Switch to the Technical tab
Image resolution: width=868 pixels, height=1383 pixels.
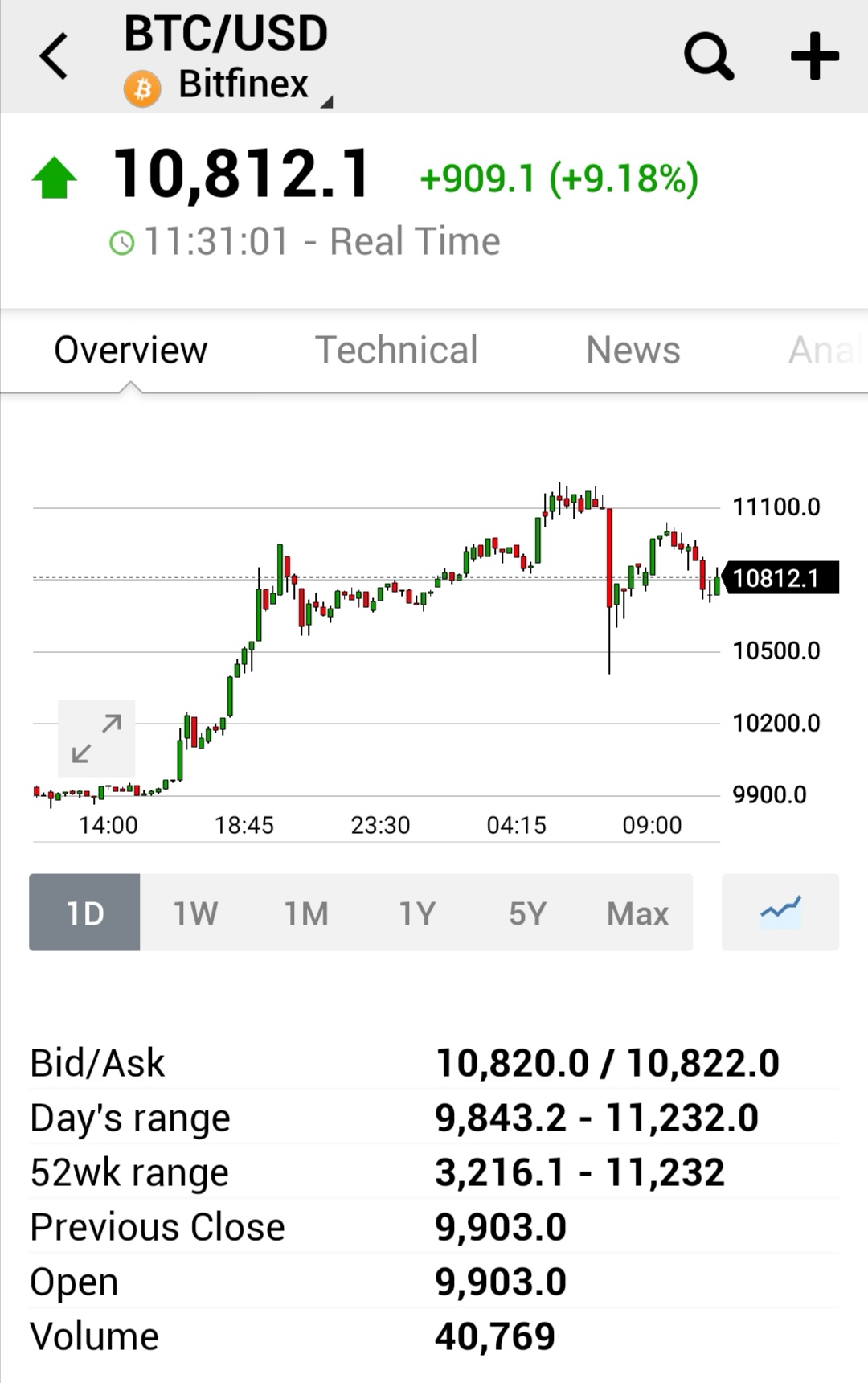(x=396, y=350)
